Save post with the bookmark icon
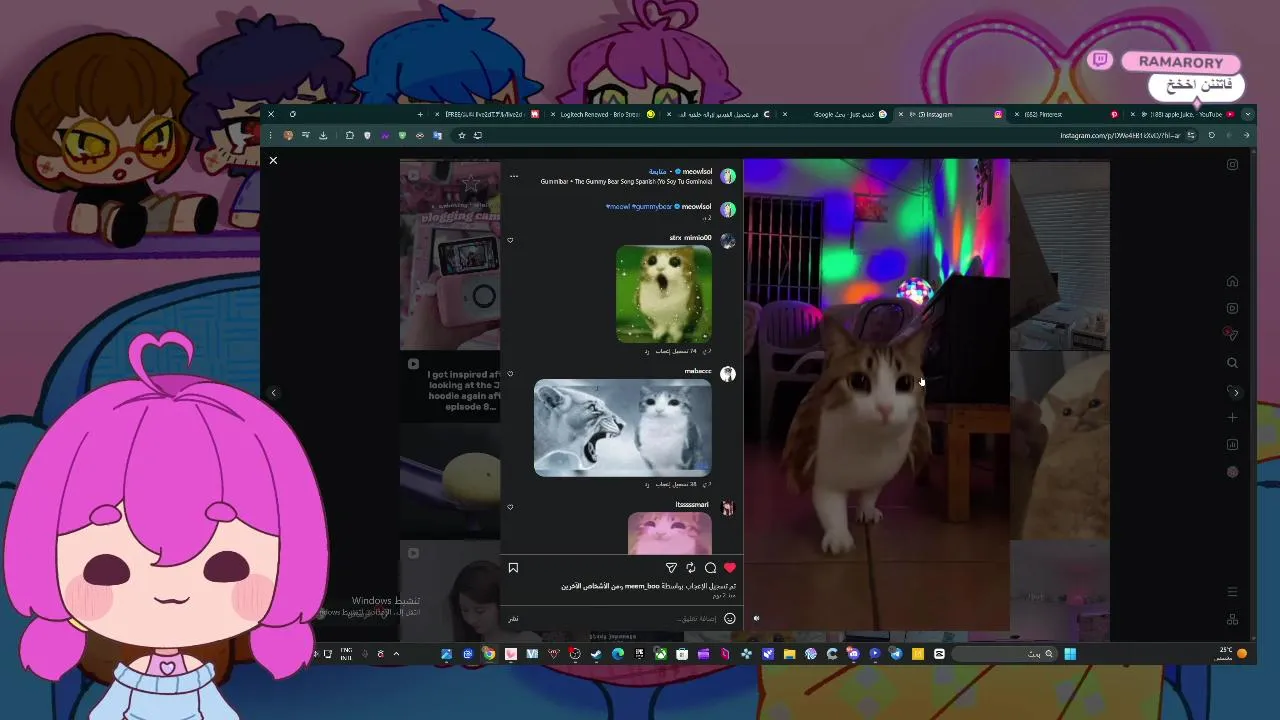The image size is (1280, 720). point(513,568)
